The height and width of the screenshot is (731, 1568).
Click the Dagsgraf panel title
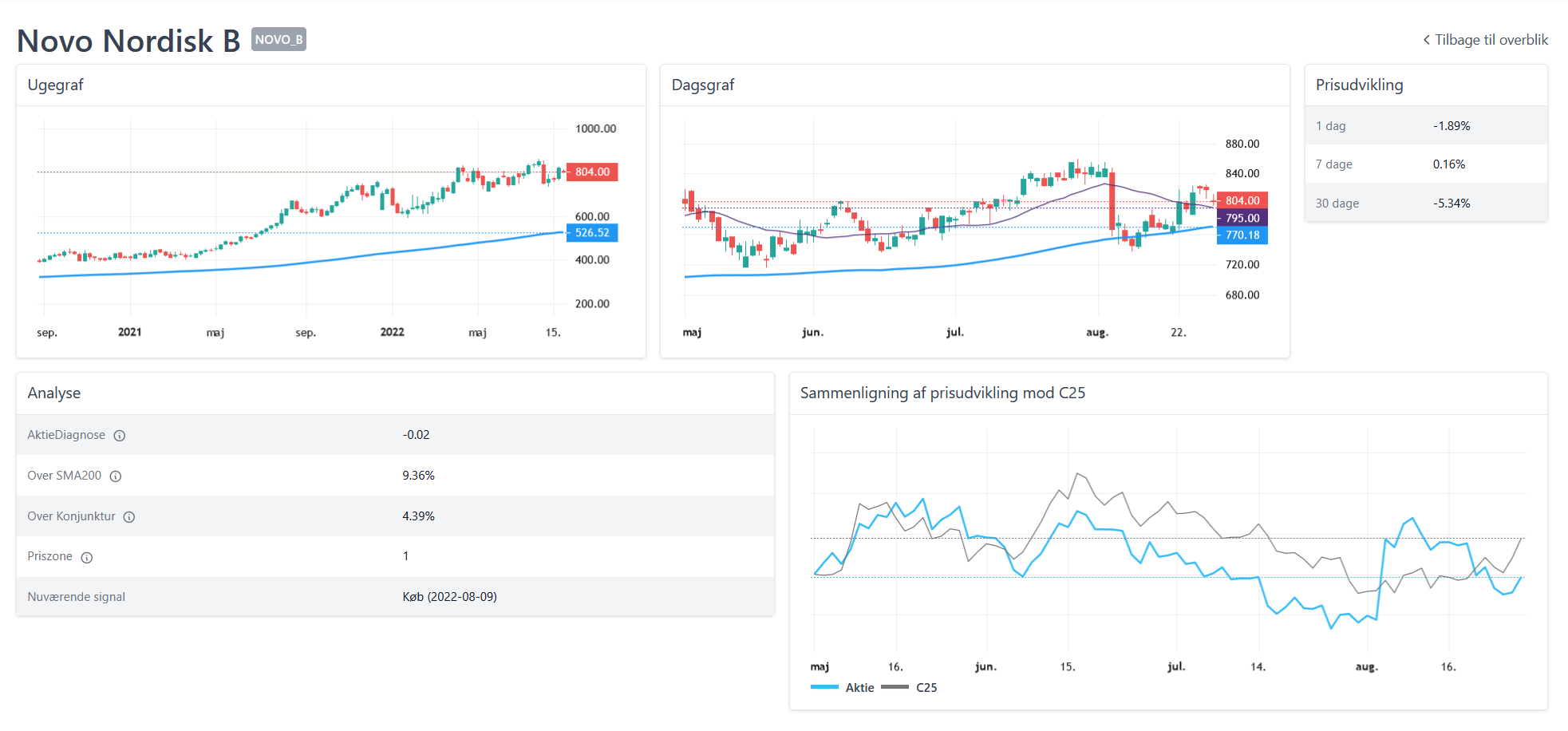(703, 85)
